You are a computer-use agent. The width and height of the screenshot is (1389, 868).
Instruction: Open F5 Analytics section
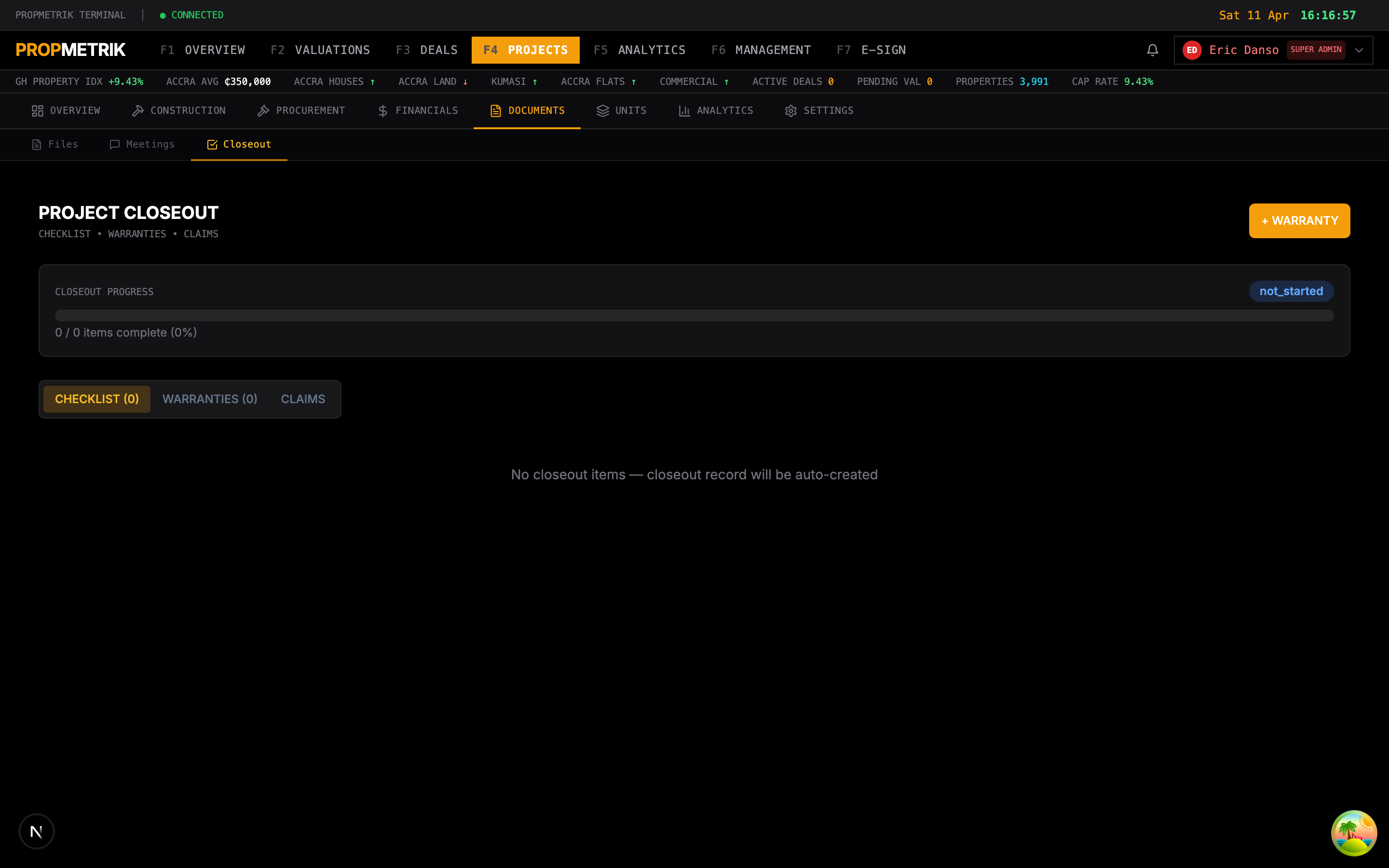click(640, 50)
